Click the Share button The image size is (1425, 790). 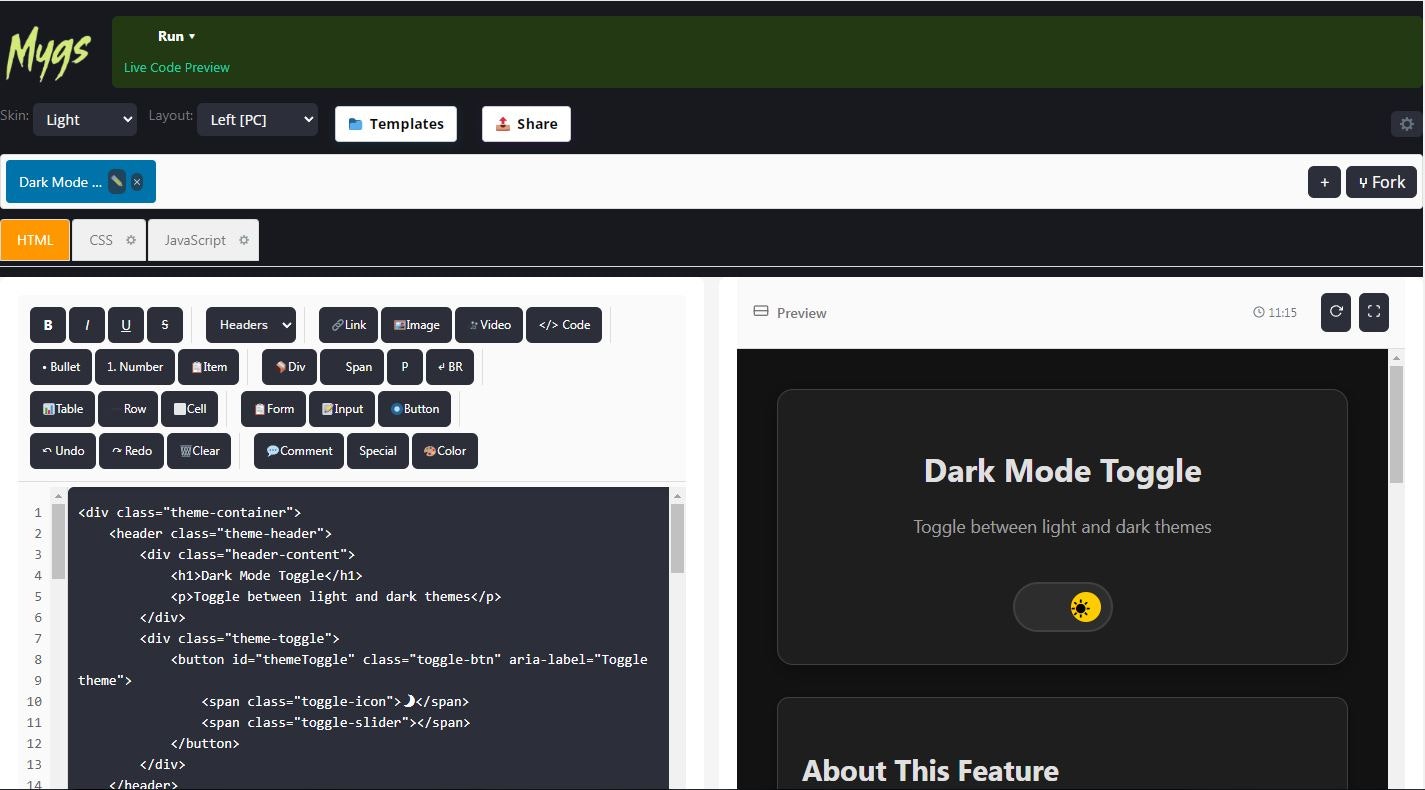526,124
